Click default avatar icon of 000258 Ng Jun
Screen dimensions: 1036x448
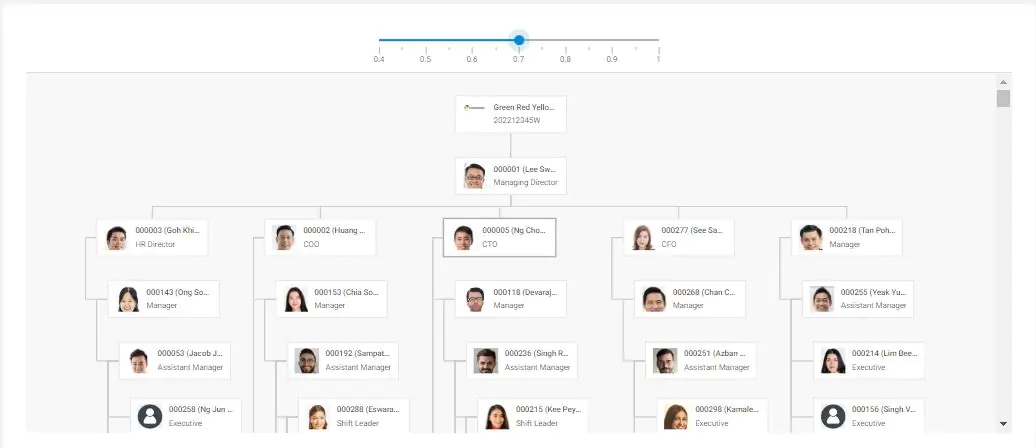150,416
